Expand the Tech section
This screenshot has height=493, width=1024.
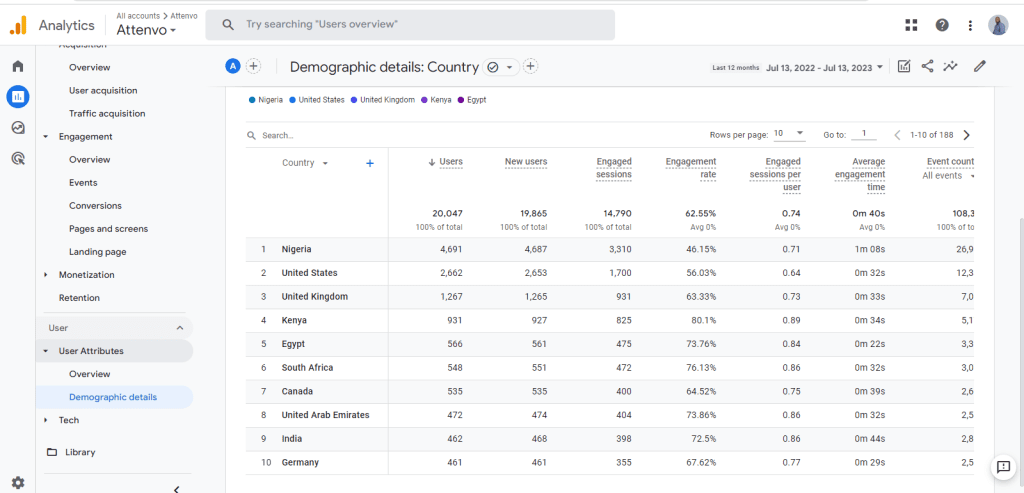[x=46, y=420]
